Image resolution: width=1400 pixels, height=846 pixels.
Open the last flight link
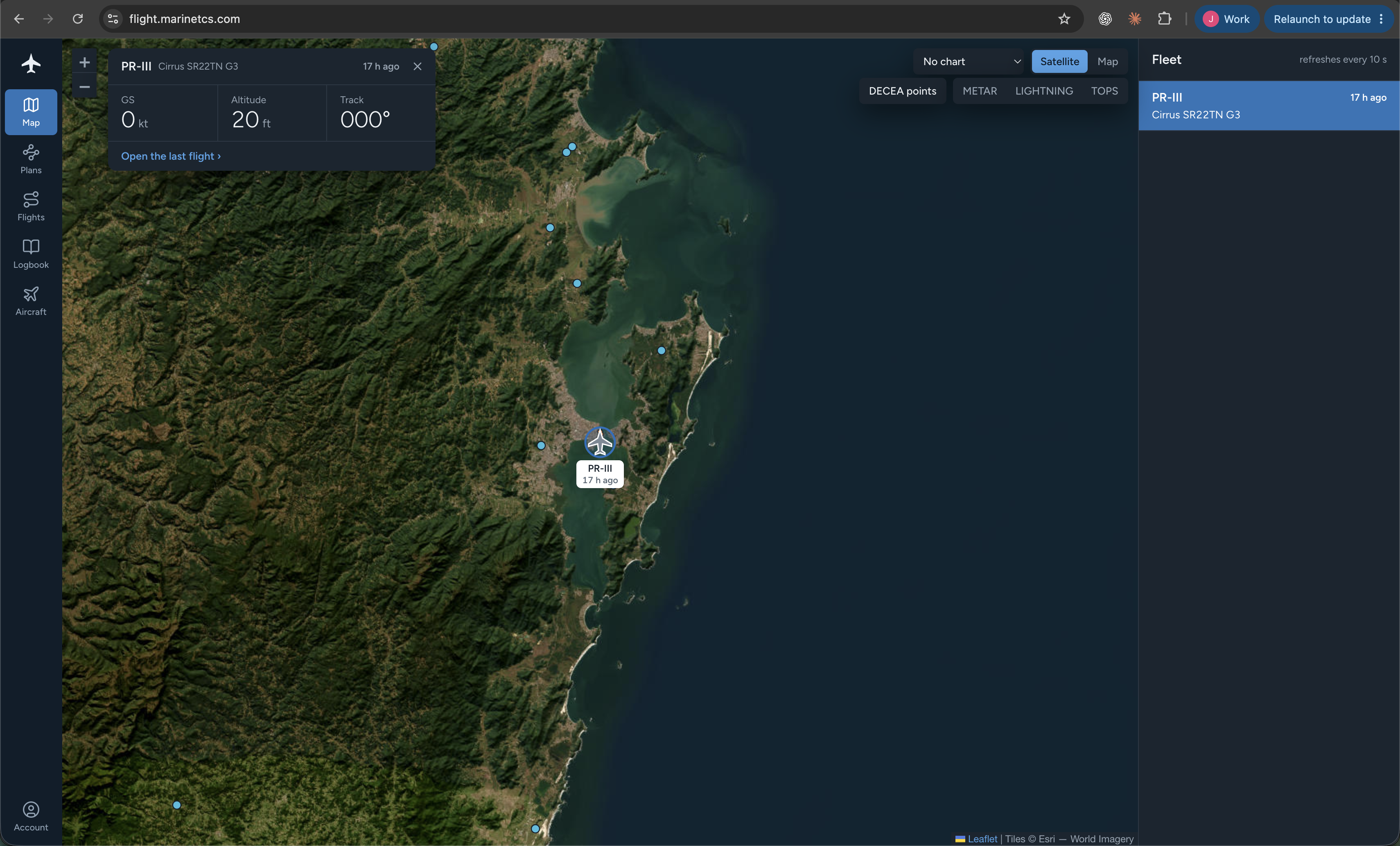pyautogui.click(x=171, y=156)
